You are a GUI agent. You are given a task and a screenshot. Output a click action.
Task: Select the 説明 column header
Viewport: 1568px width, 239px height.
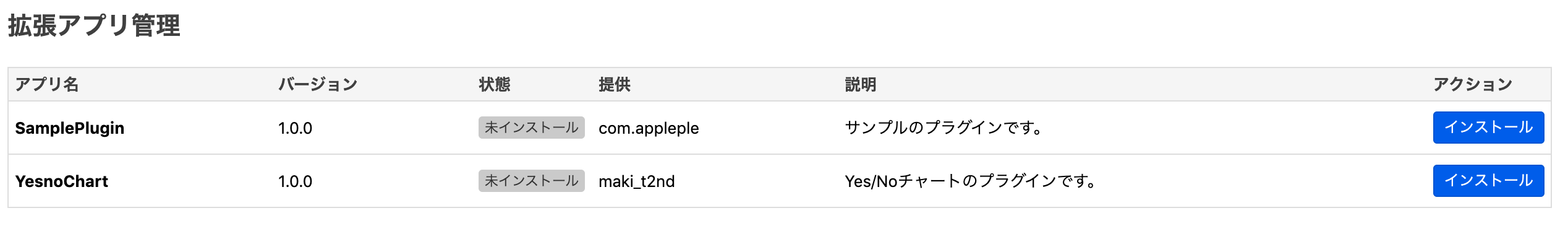click(x=861, y=84)
